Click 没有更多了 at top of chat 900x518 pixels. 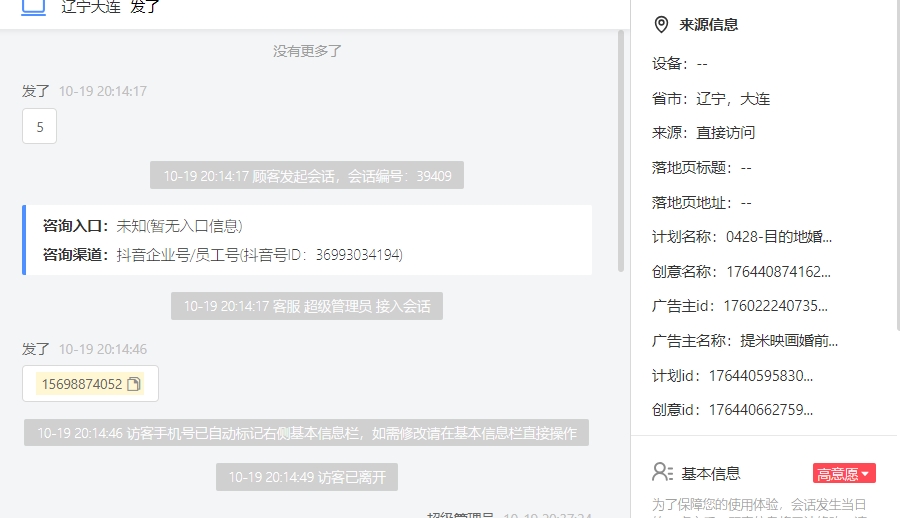(307, 51)
